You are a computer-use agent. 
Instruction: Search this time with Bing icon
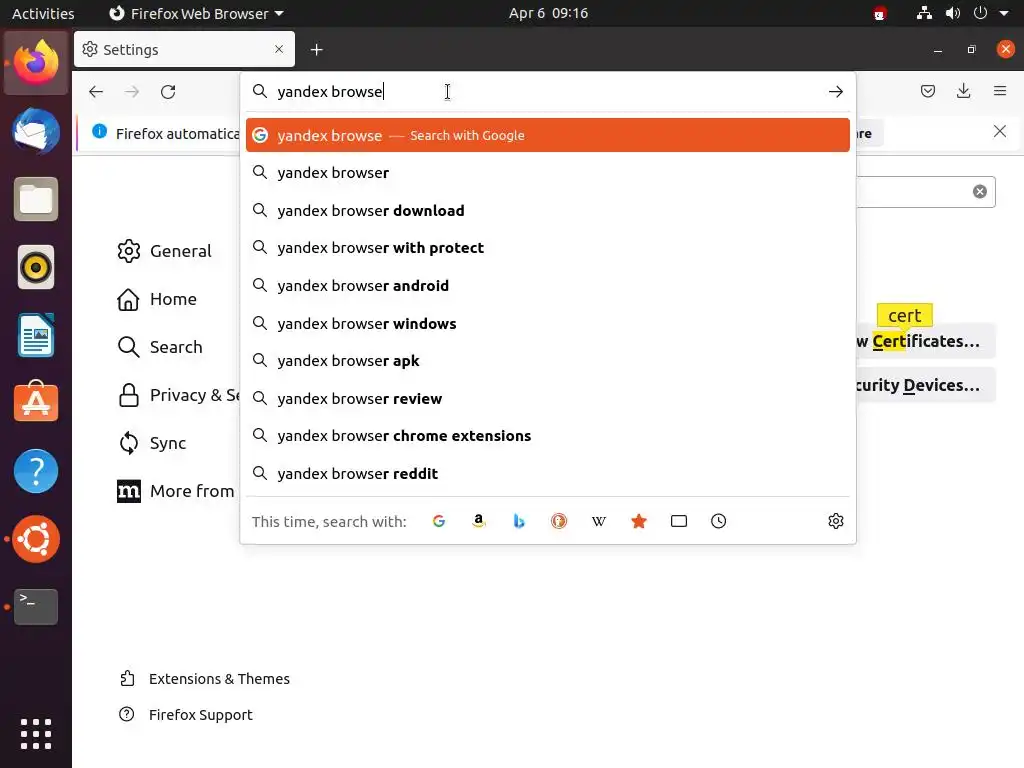(519, 521)
